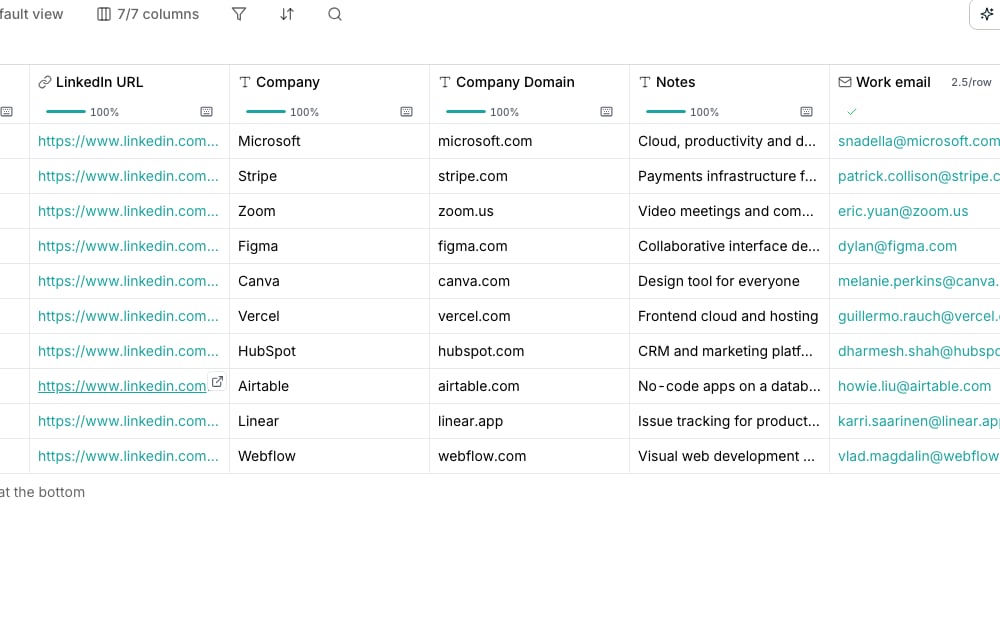The height and width of the screenshot is (620, 1000).
Task: Click email howie.liu@airtable.com
Action: coord(915,386)
